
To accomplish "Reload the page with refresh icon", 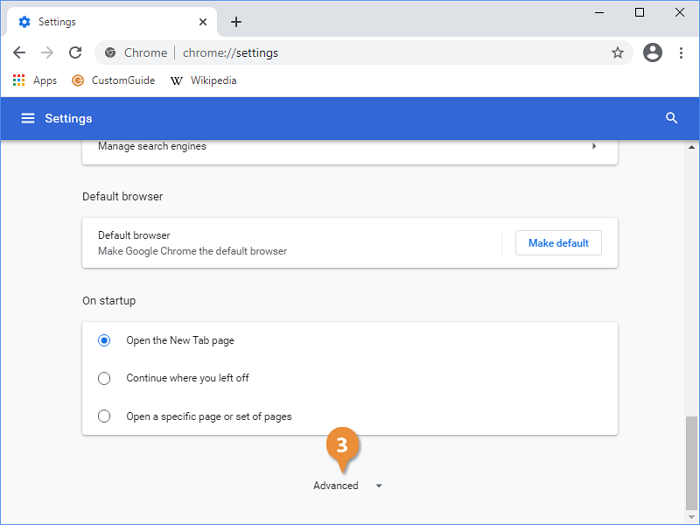I will pos(75,53).
